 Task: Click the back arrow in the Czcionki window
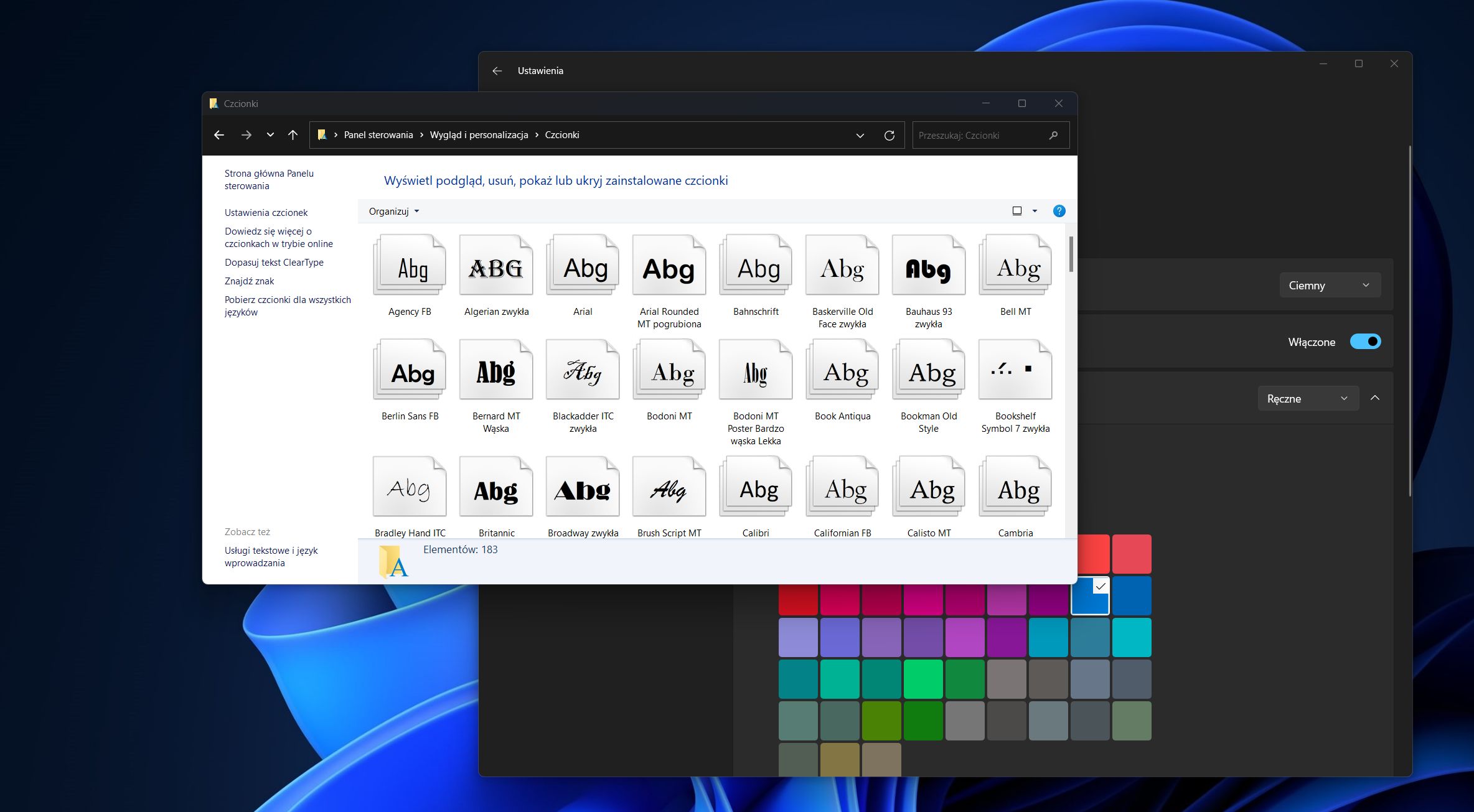coord(219,135)
